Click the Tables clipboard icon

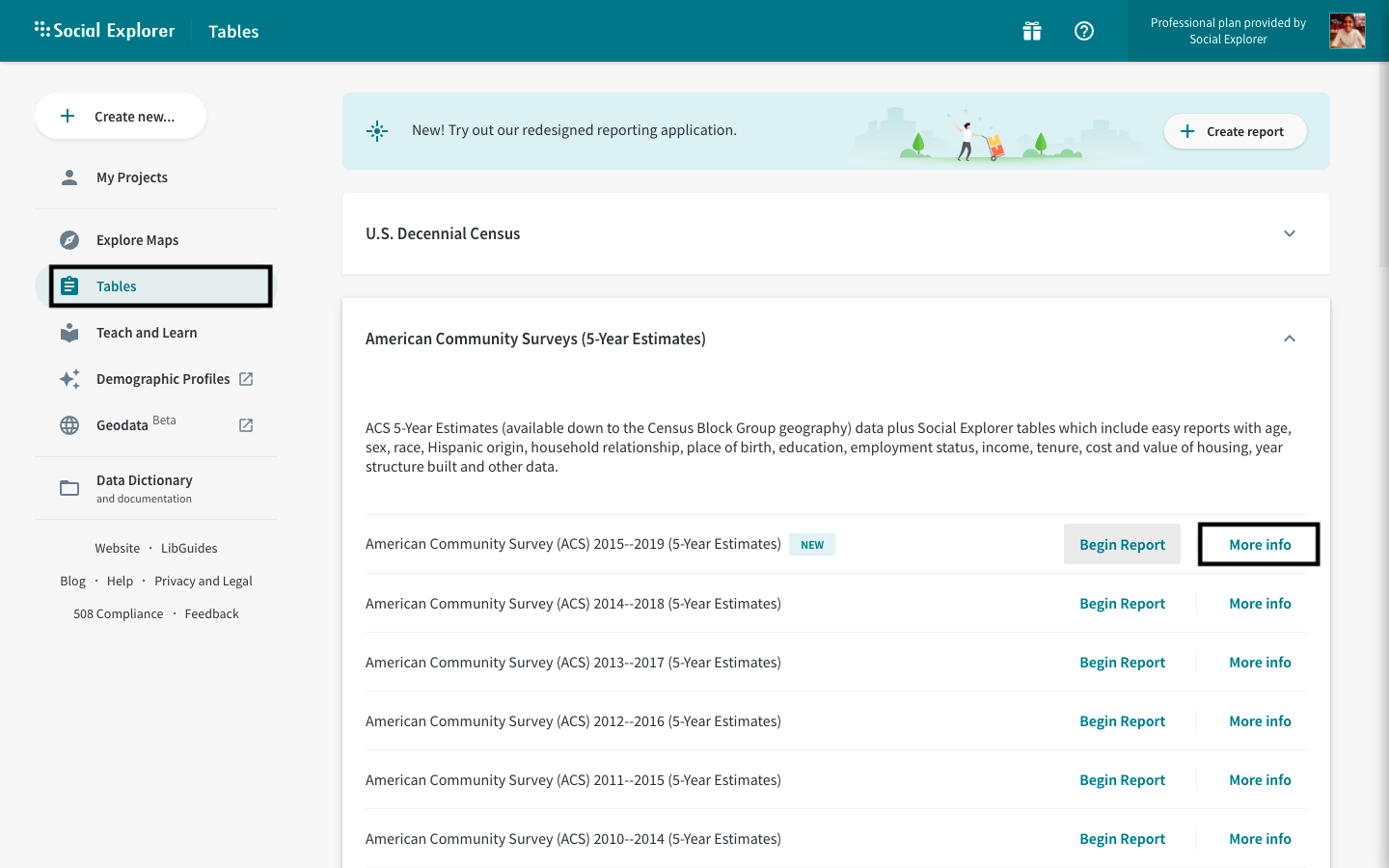click(69, 286)
